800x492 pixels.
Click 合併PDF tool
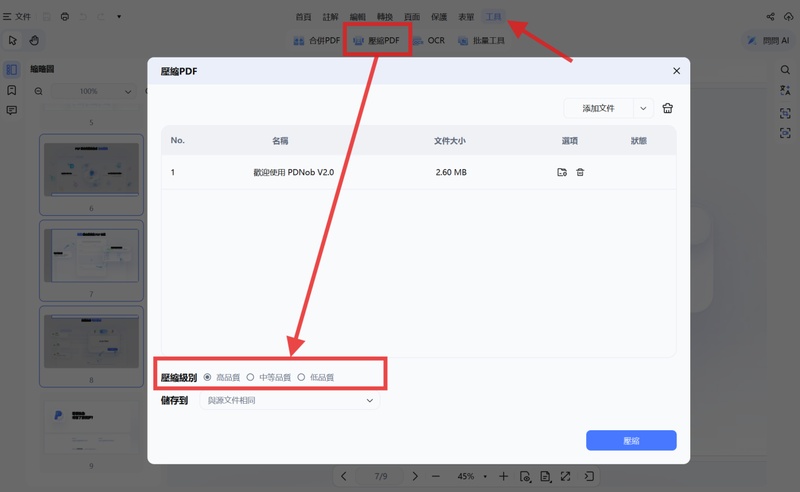tap(316, 40)
